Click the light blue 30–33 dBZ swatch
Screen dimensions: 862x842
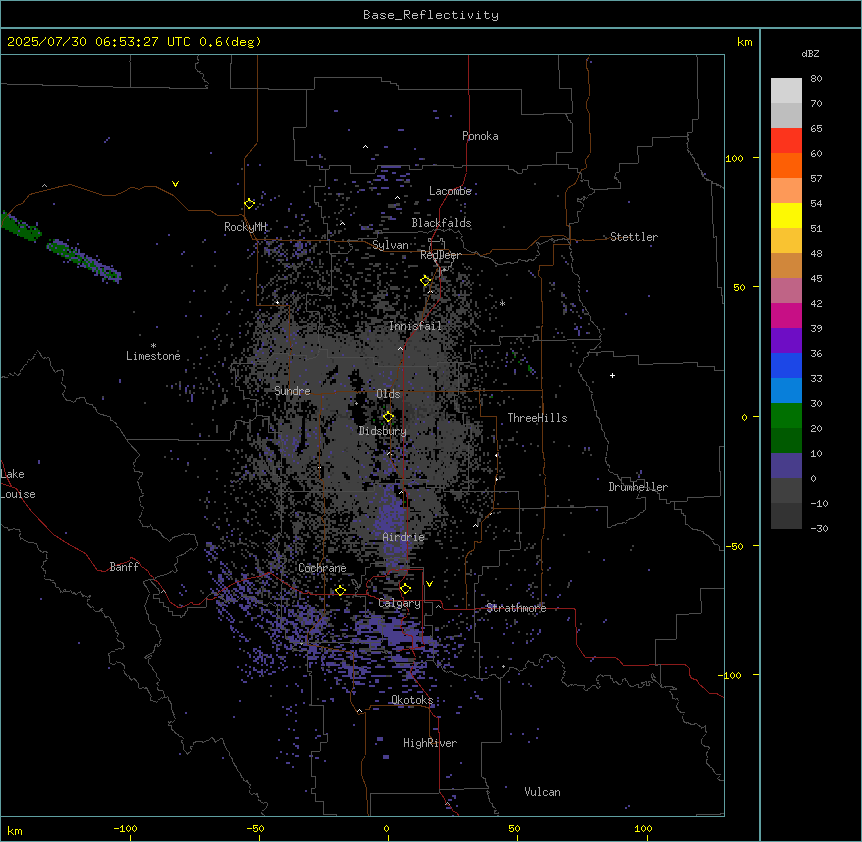tap(786, 391)
